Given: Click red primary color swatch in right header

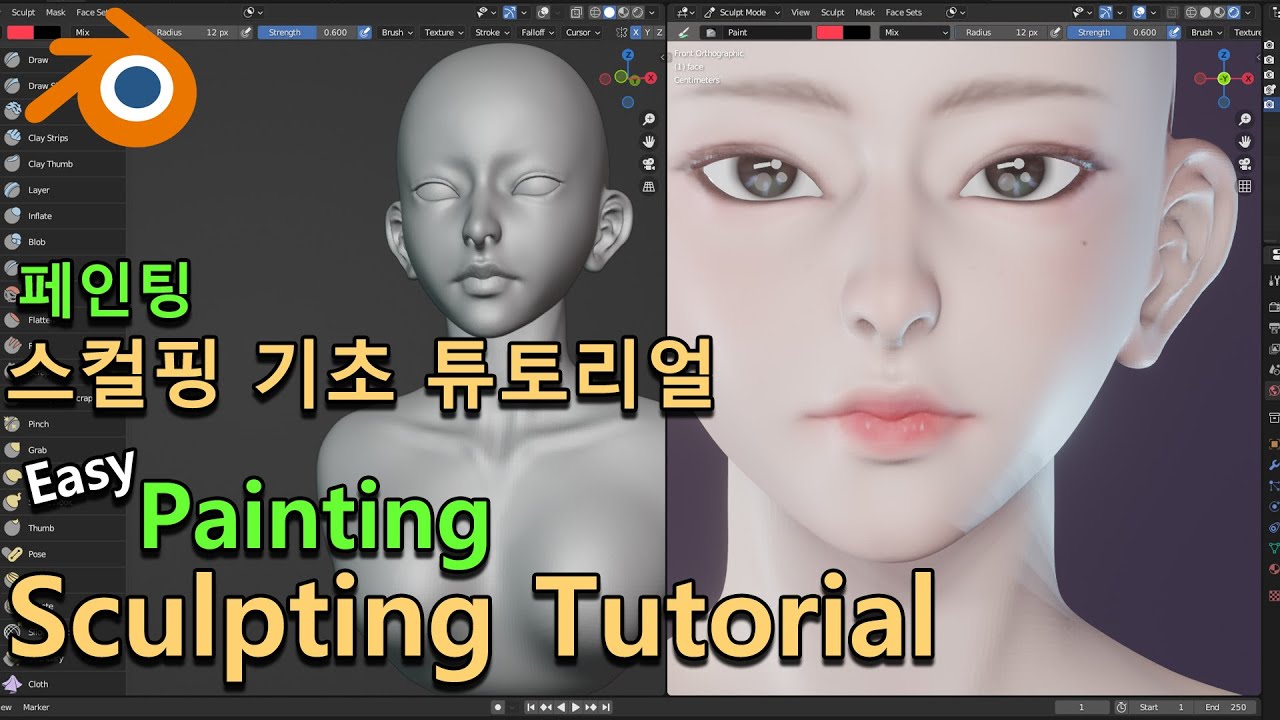Looking at the screenshot, I should [830, 32].
